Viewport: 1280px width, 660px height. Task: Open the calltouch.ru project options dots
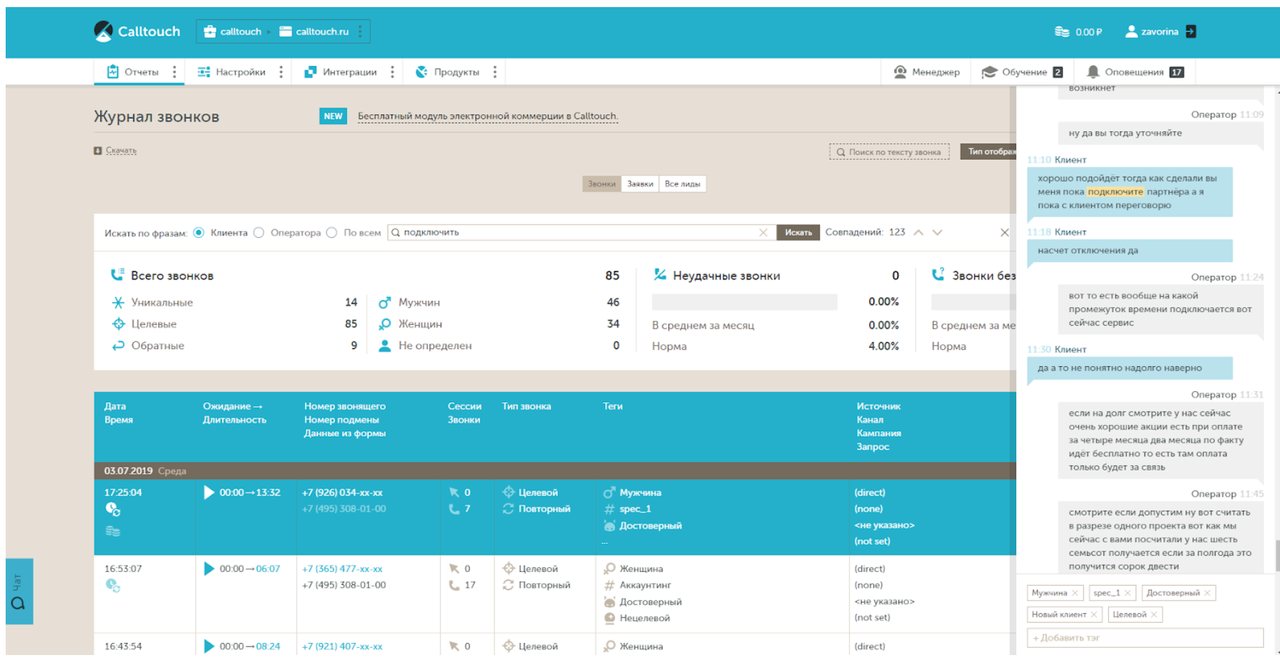point(360,32)
